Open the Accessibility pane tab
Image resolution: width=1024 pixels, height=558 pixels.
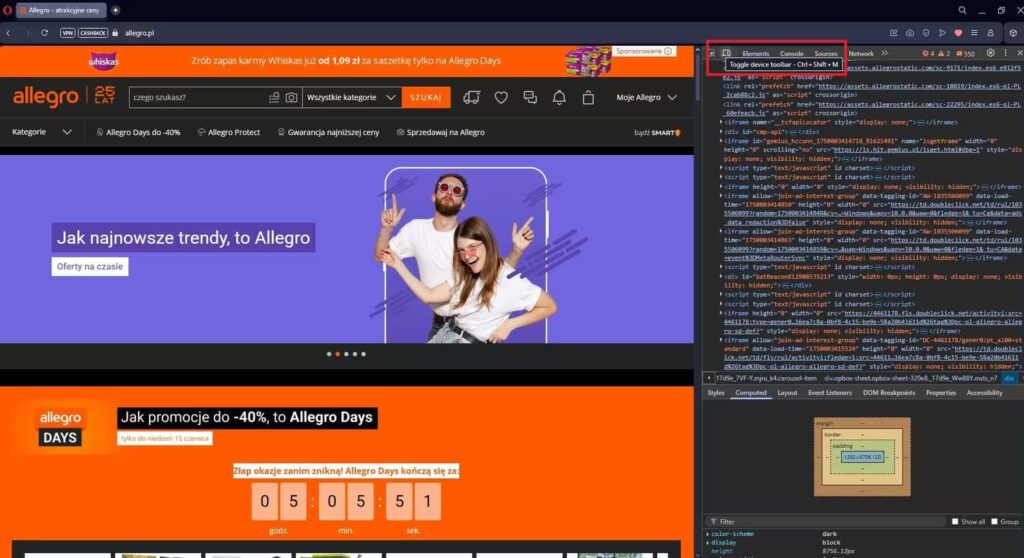pyautogui.click(x=984, y=393)
